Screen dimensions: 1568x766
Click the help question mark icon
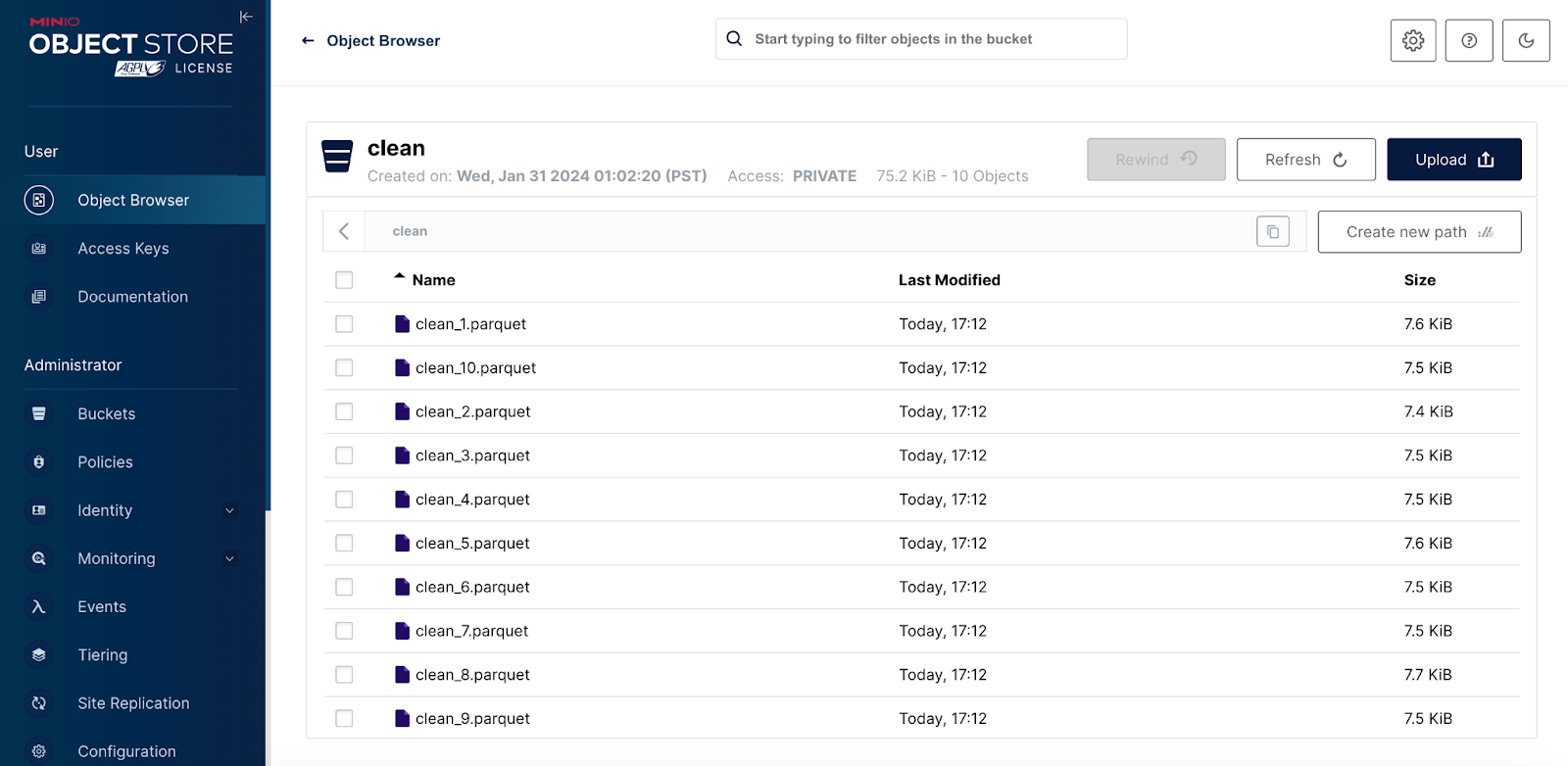coord(1468,40)
